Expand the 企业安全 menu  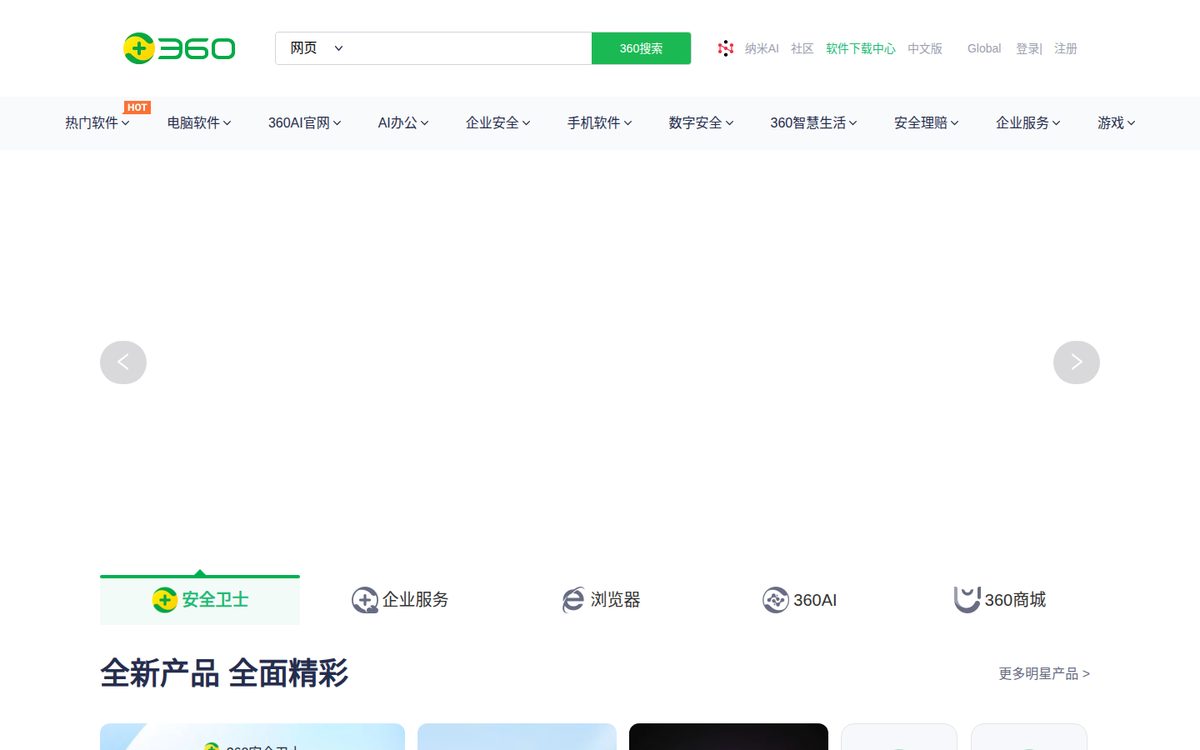pyautogui.click(x=498, y=123)
